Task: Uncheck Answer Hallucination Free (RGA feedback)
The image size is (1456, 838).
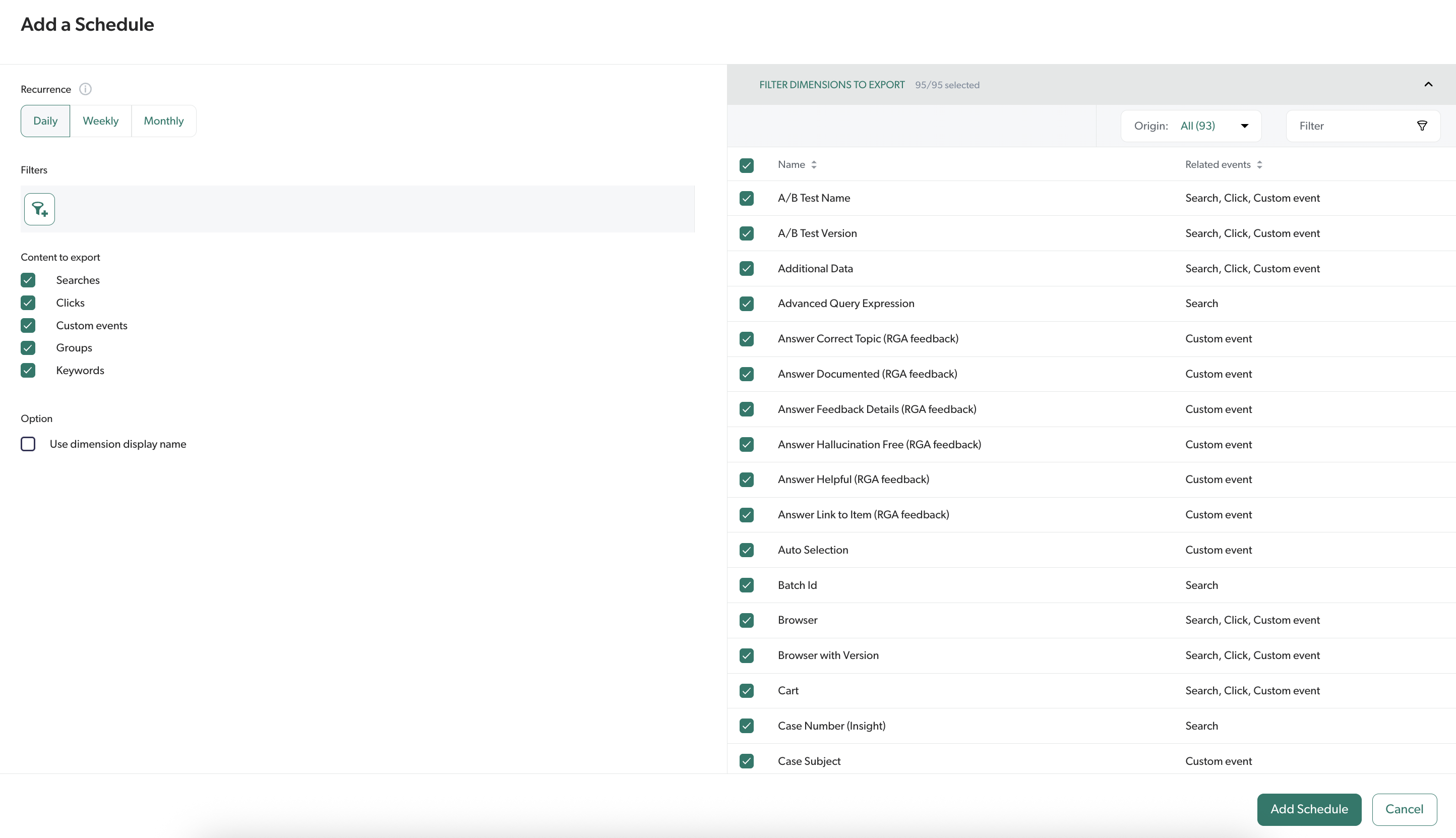Action: coord(747,444)
